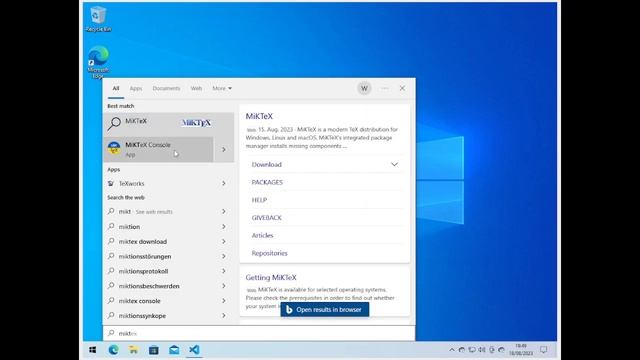Select the MiKTeX web best match
The height and width of the screenshot is (360, 640).
(x=169, y=123)
